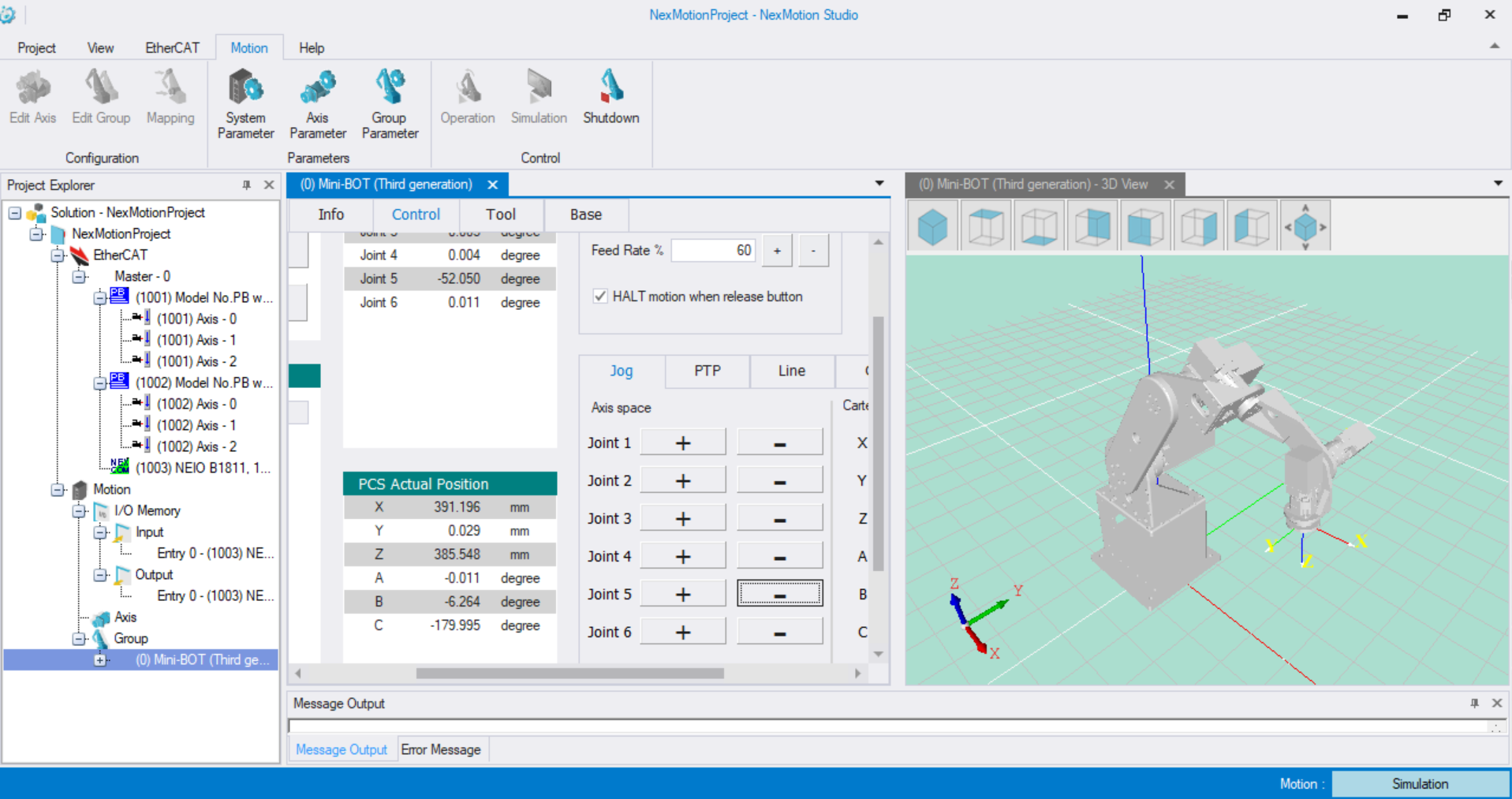Click the Simulation control icon
Image resolution: width=1512 pixels, height=799 pixels.
[539, 96]
